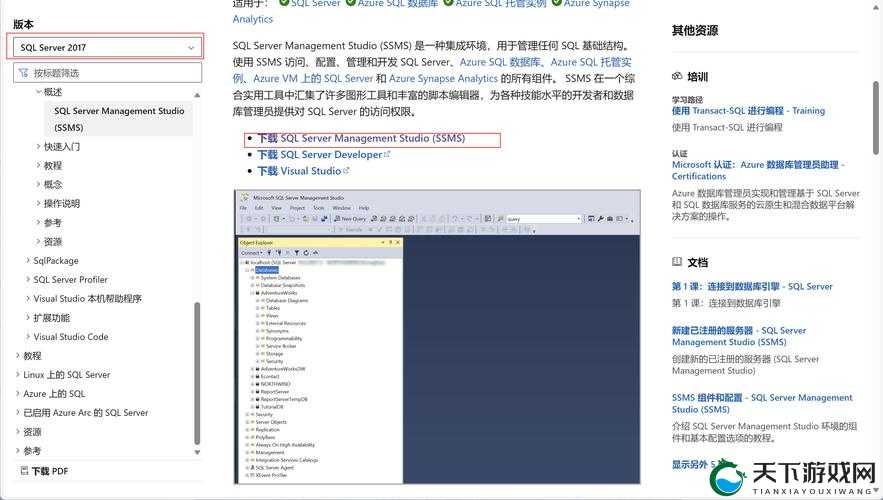Screen dimensions: 883x500
Task: Click the page vertical scrollbar on right
Action: tap(876, 117)
